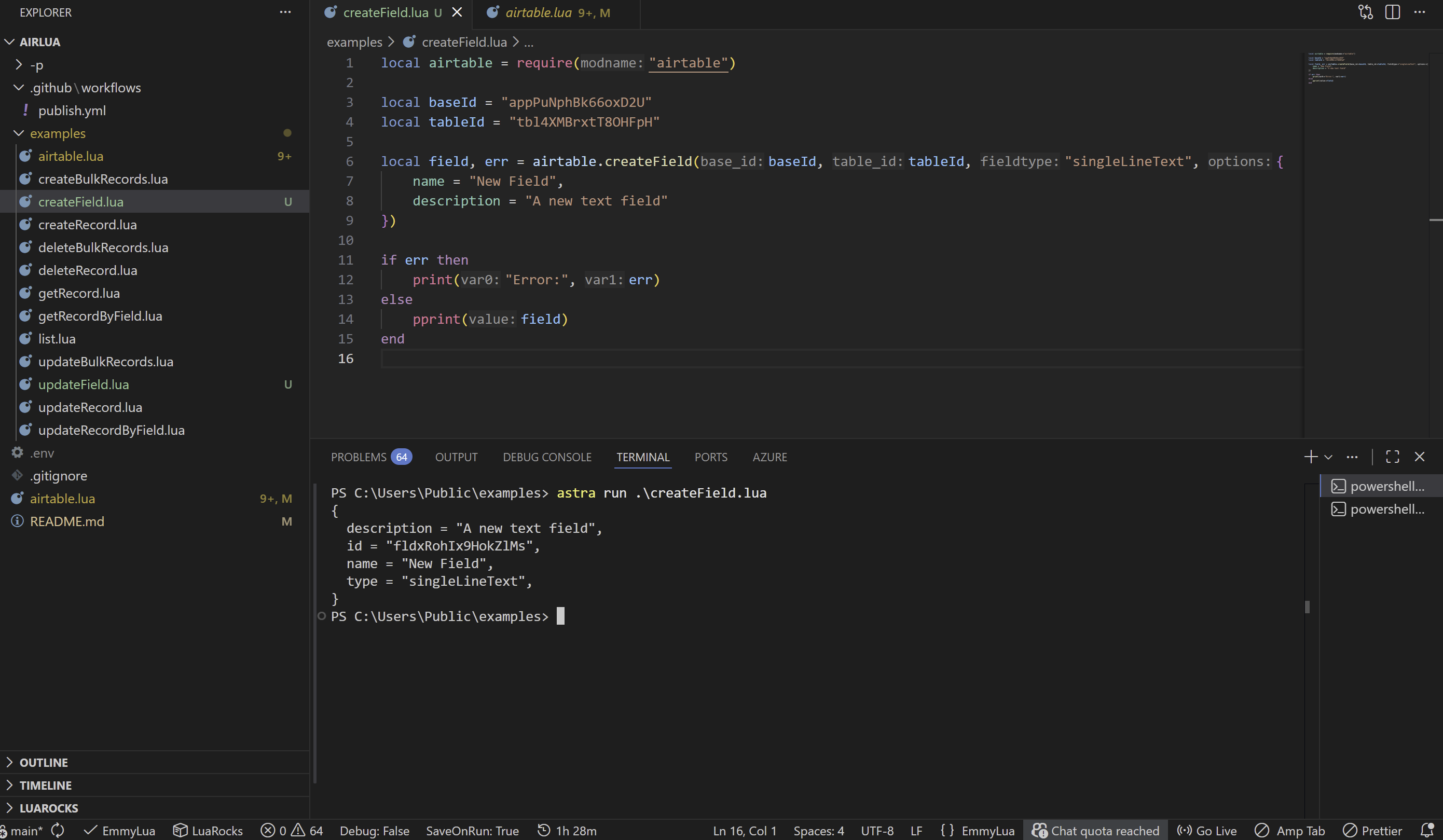
Task: Click the Split Editor Right icon
Action: pos(1392,12)
